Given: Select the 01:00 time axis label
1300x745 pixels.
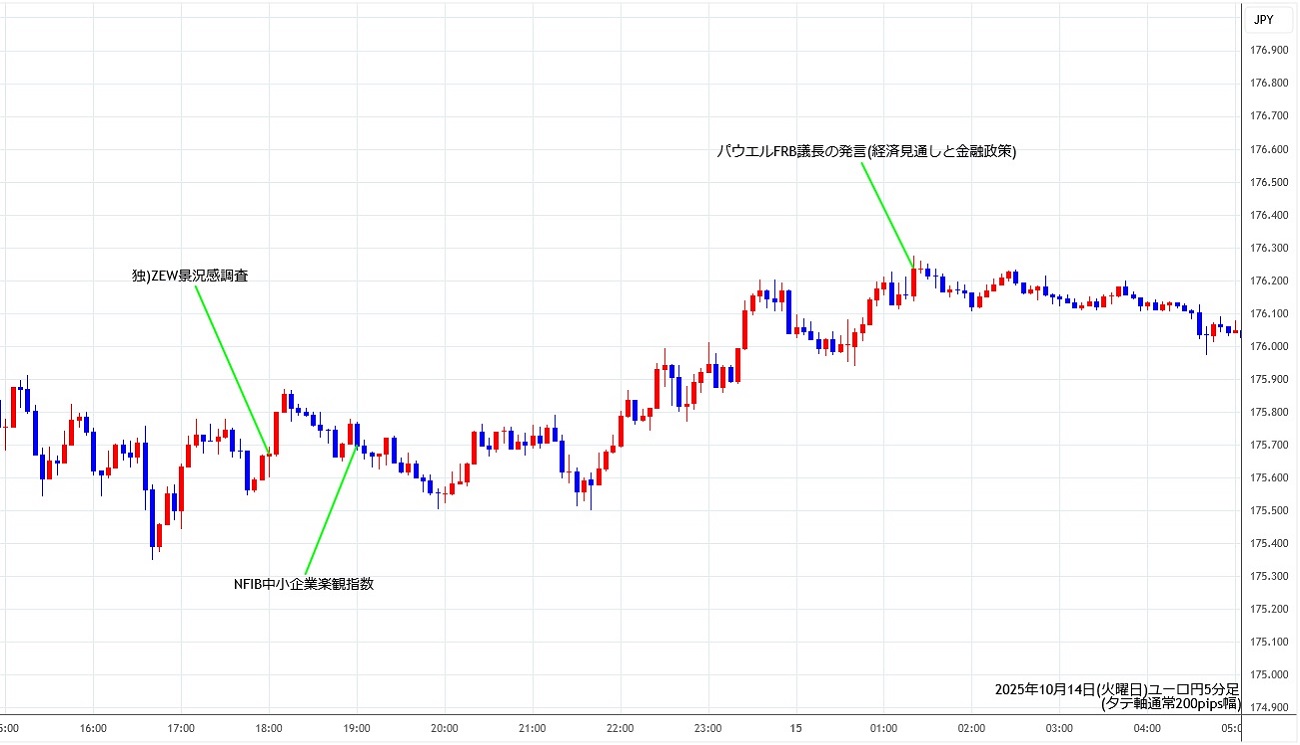Looking at the screenshot, I should (883, 728).
